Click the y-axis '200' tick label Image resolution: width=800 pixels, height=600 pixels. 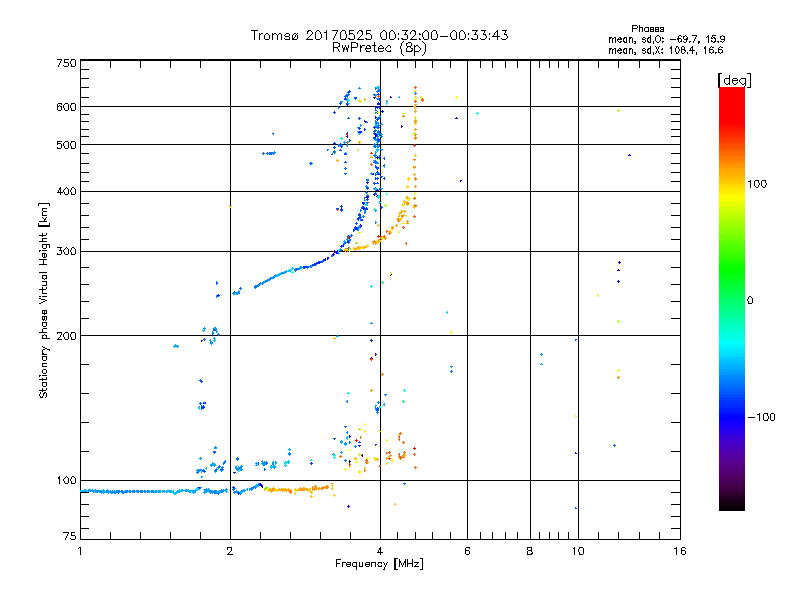click(x=66, y=336)
